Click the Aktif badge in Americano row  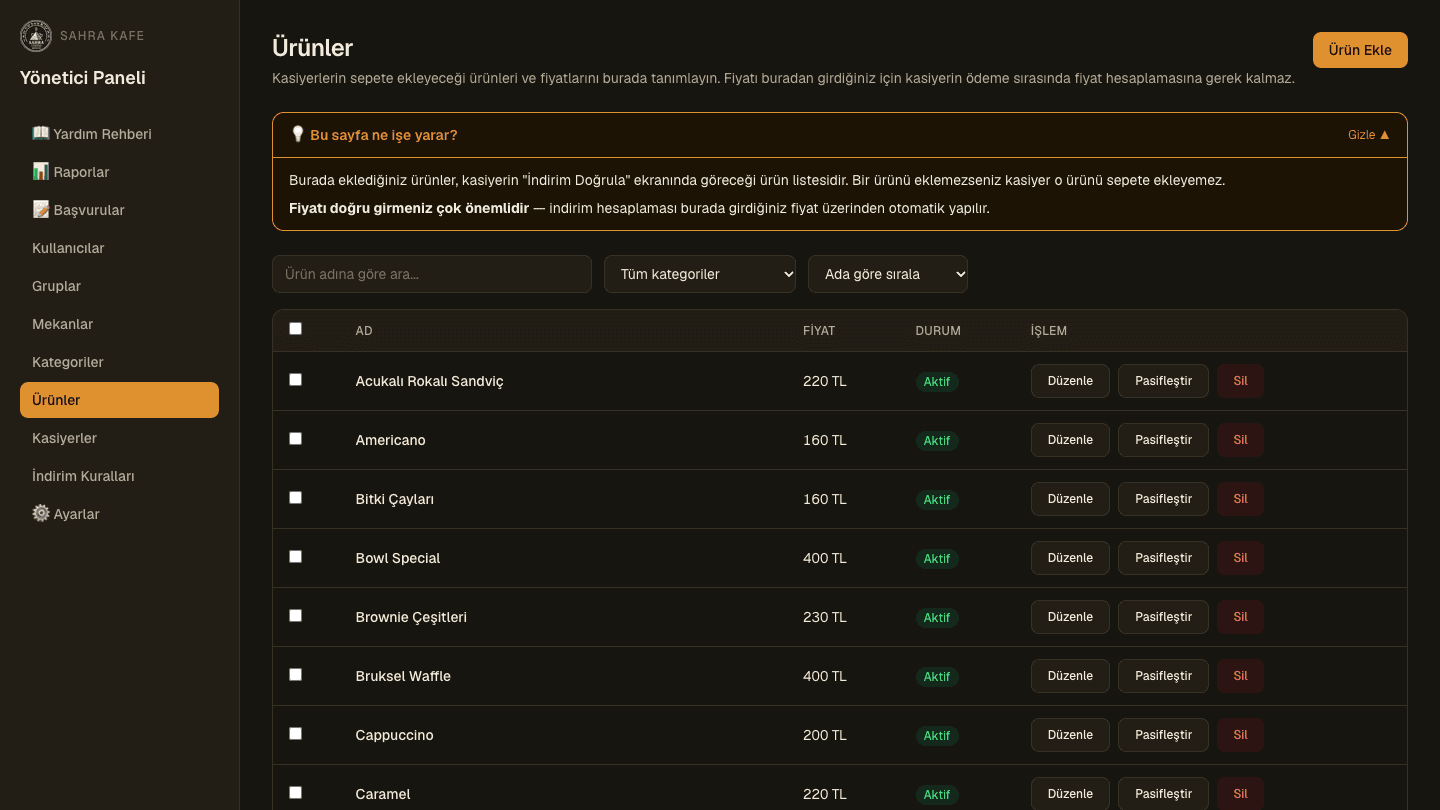937,441
